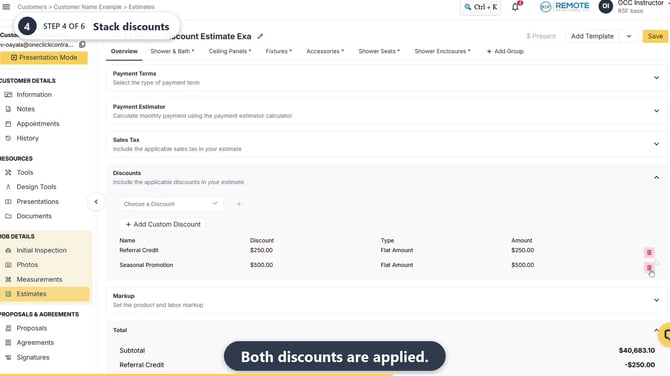Open the notifications bell
670x376 pixels.
[x=515, y=7]
